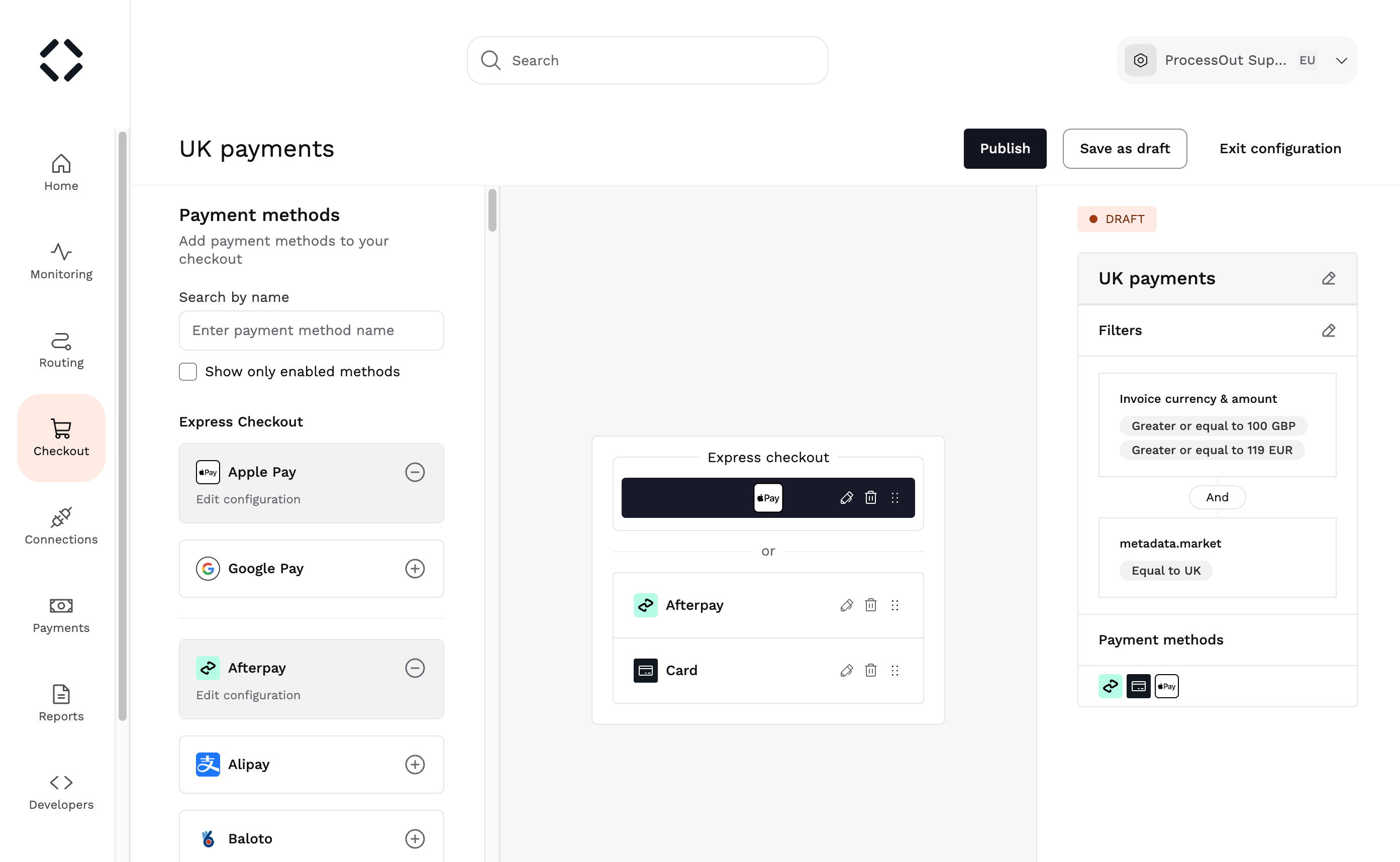Click the three-dot menu on Afterpay preview
This screenshot has width=1400, height=862.
click(x=894, y=605)
